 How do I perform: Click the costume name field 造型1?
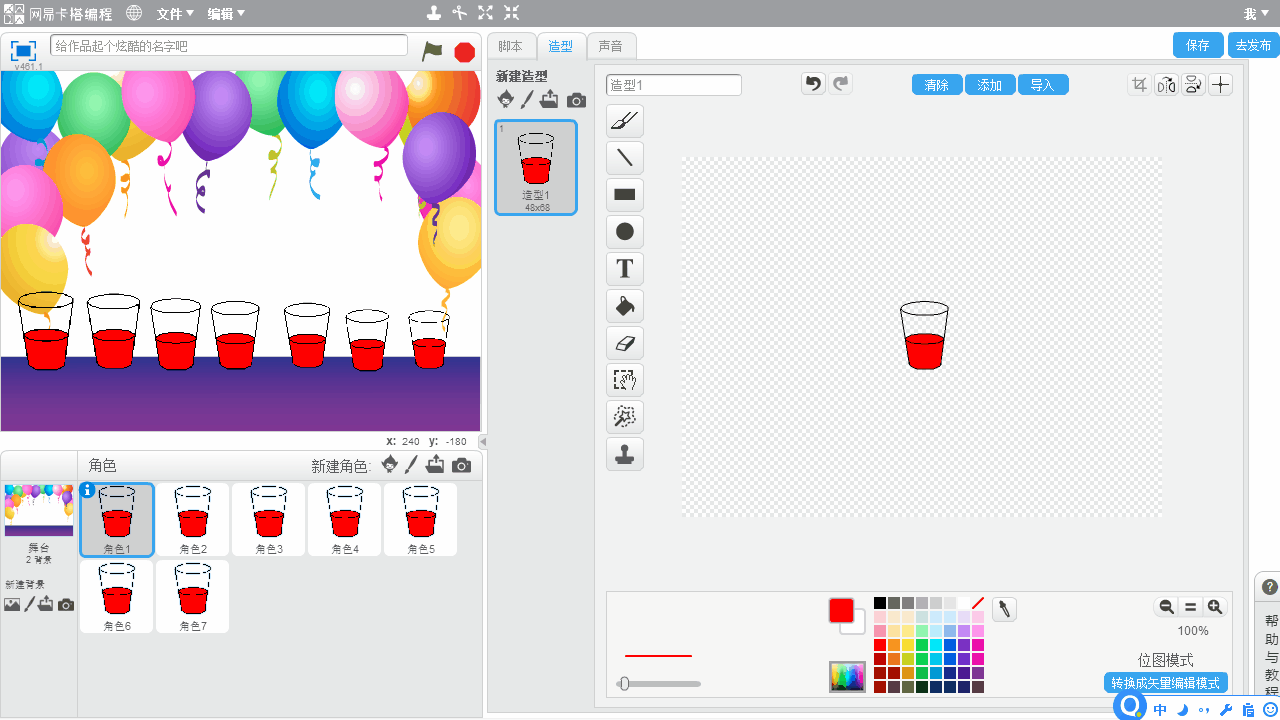[674, 85]
